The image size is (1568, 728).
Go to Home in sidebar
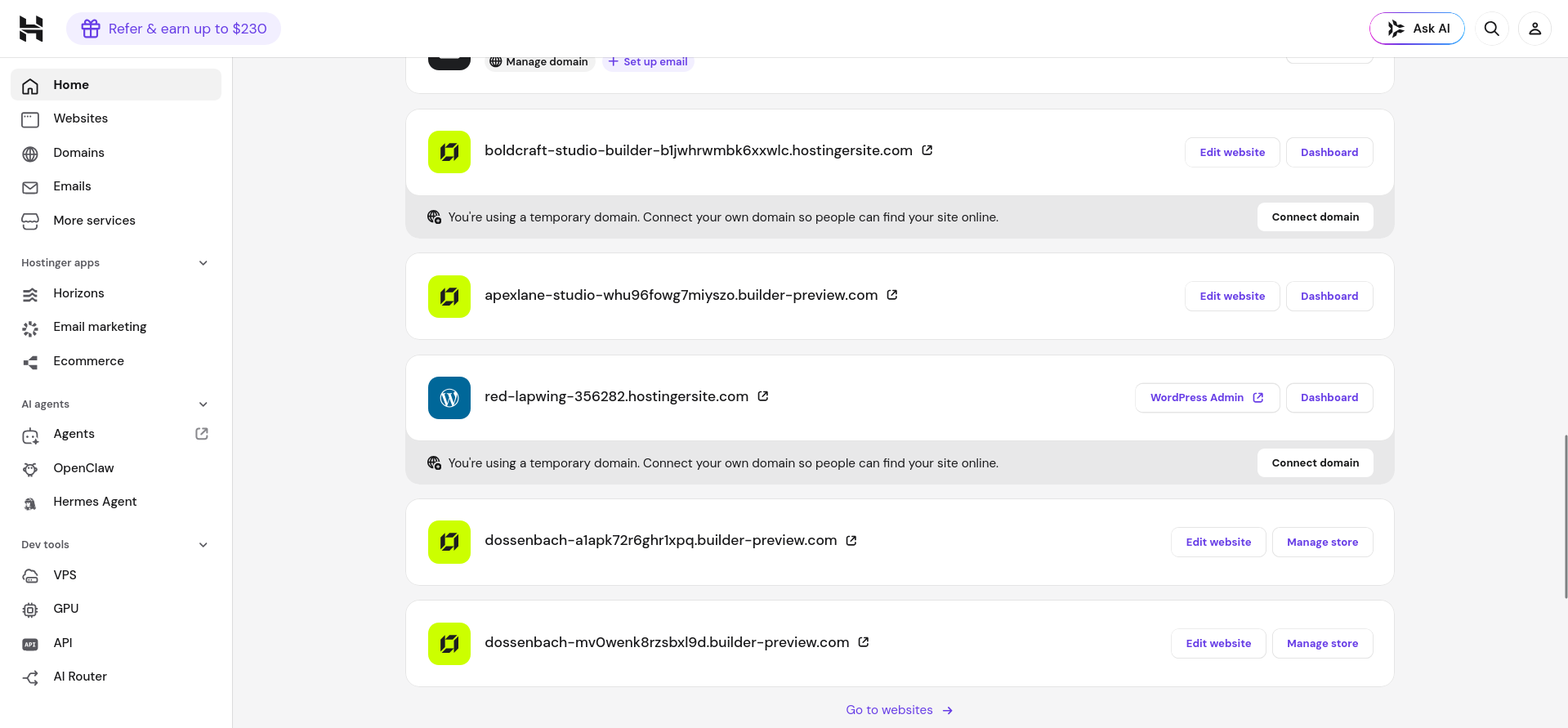116,85
